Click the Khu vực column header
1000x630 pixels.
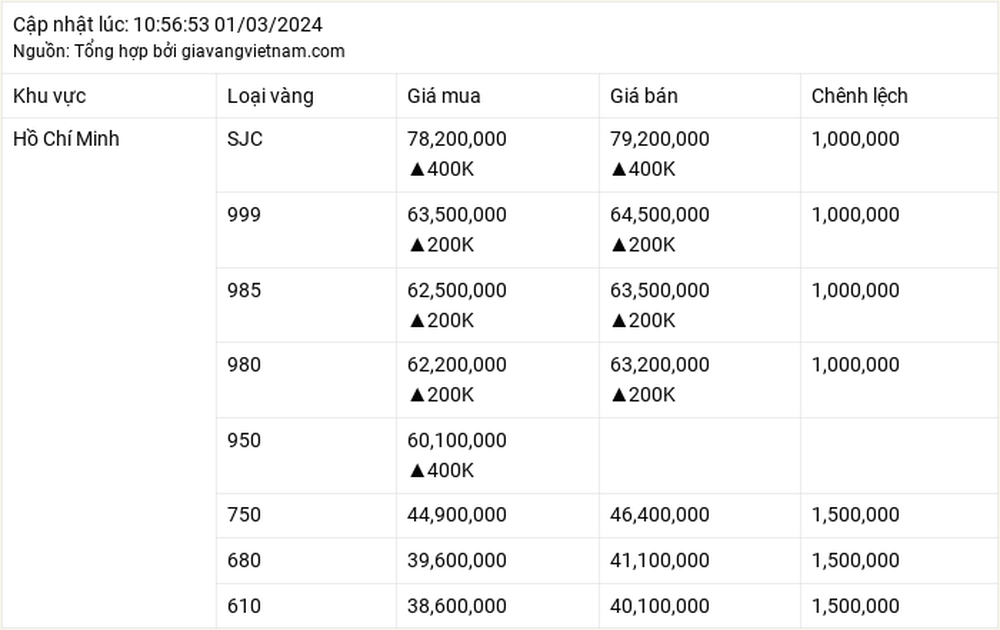click(x=49, y=96)
